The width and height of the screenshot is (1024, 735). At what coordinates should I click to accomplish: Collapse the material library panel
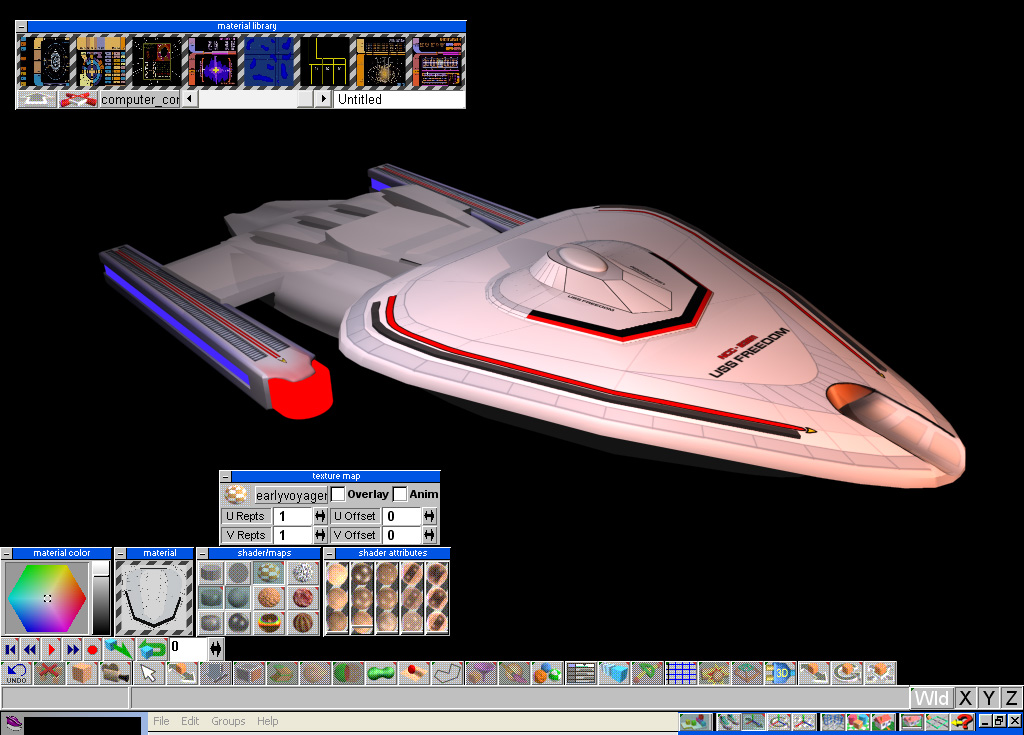(22, 26)
